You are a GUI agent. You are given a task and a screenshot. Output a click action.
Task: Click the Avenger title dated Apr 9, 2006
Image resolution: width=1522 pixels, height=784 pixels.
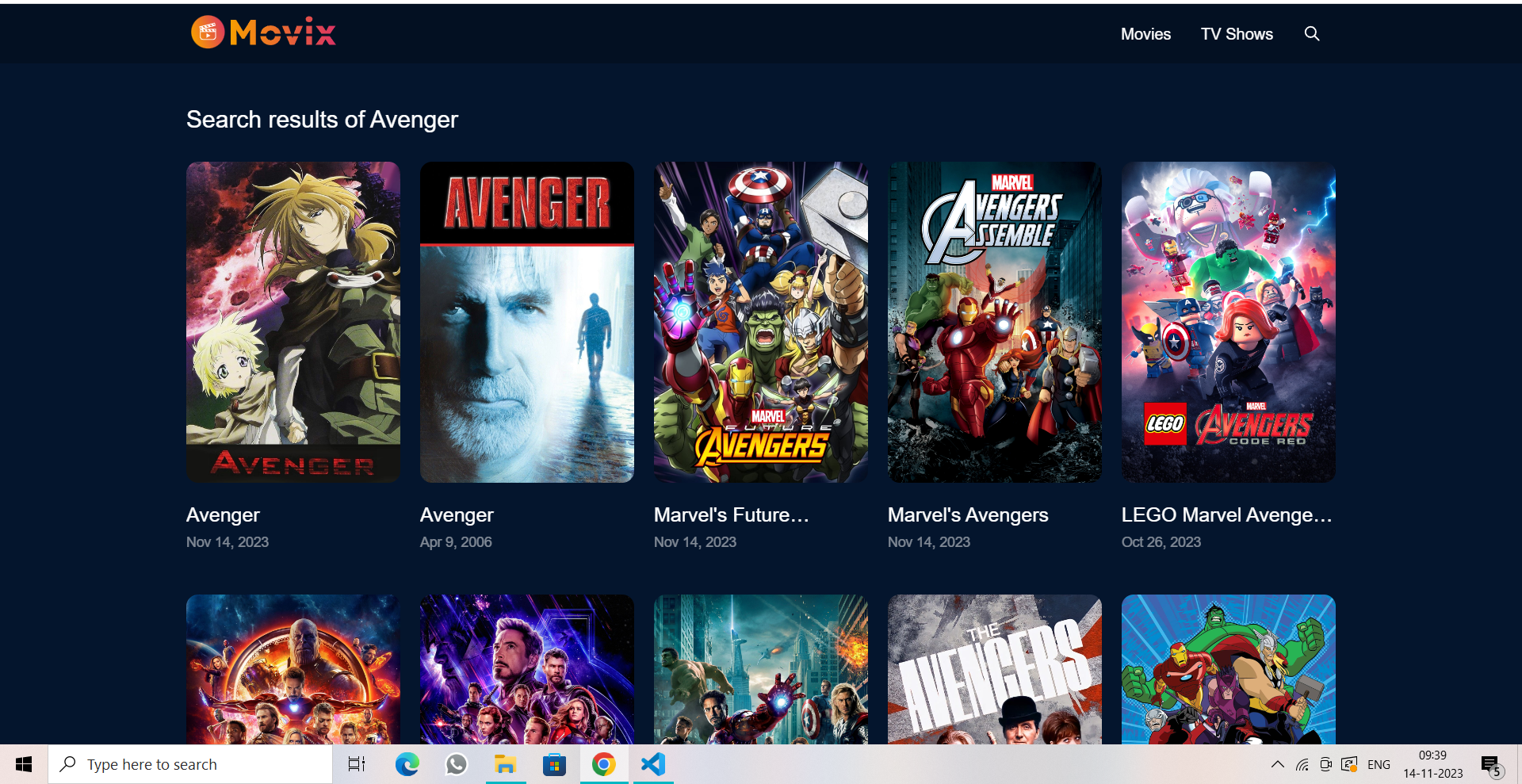(457, 515)
